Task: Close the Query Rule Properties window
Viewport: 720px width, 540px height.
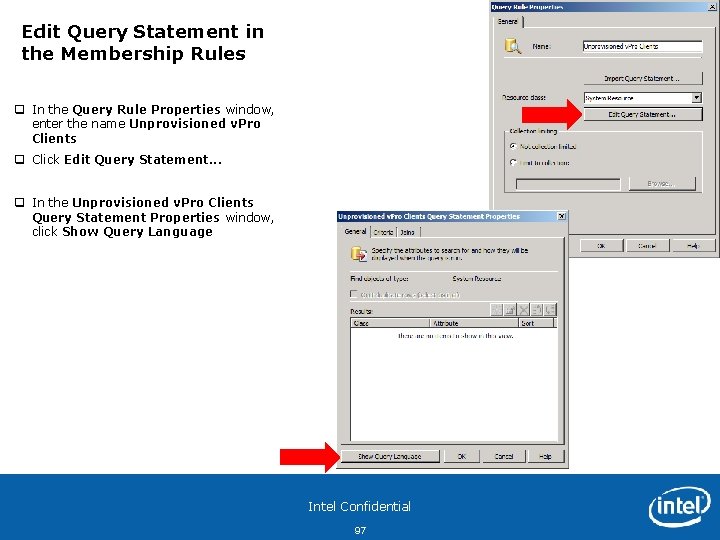Action: point(712,7)
